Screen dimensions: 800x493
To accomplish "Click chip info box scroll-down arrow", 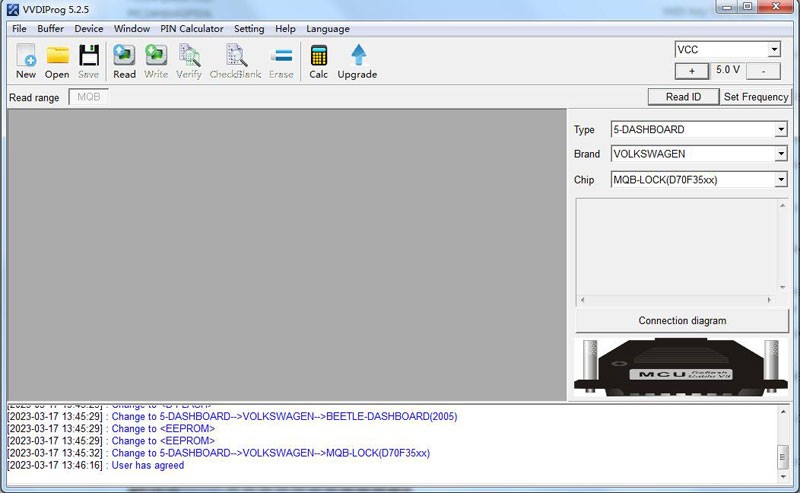I will click(782, 287).
